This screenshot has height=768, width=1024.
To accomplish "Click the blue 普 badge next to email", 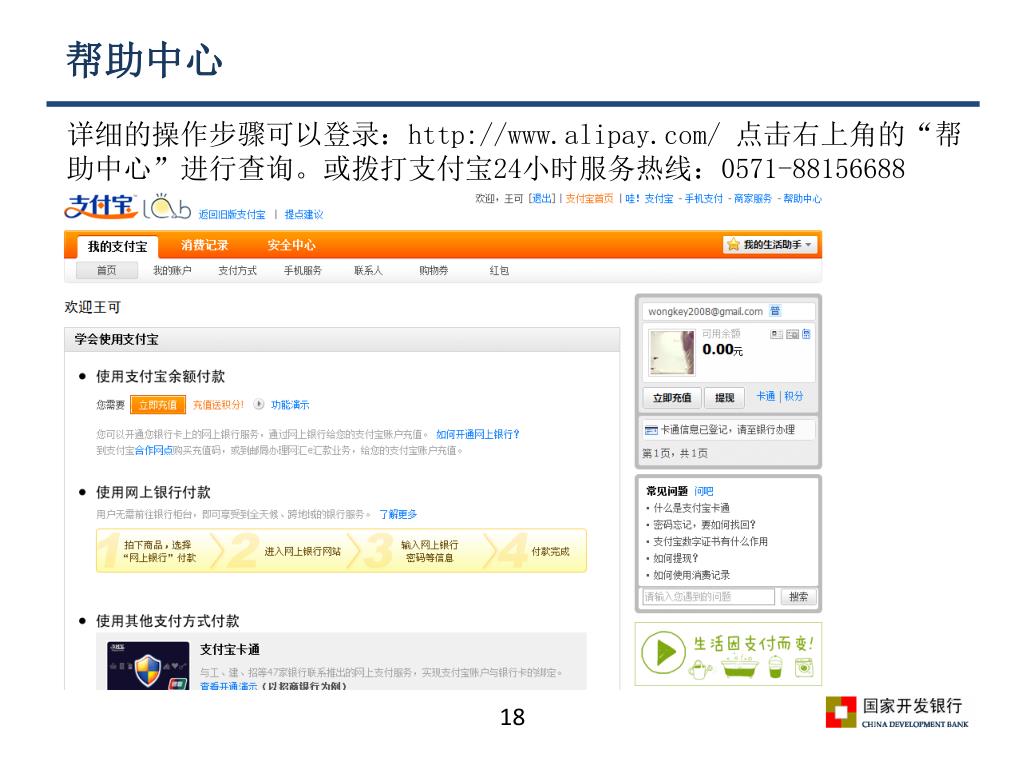I will click(x=775, y=311).
